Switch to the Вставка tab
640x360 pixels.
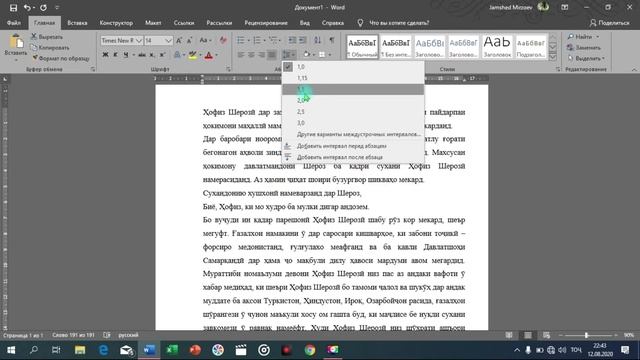[77, 23]
